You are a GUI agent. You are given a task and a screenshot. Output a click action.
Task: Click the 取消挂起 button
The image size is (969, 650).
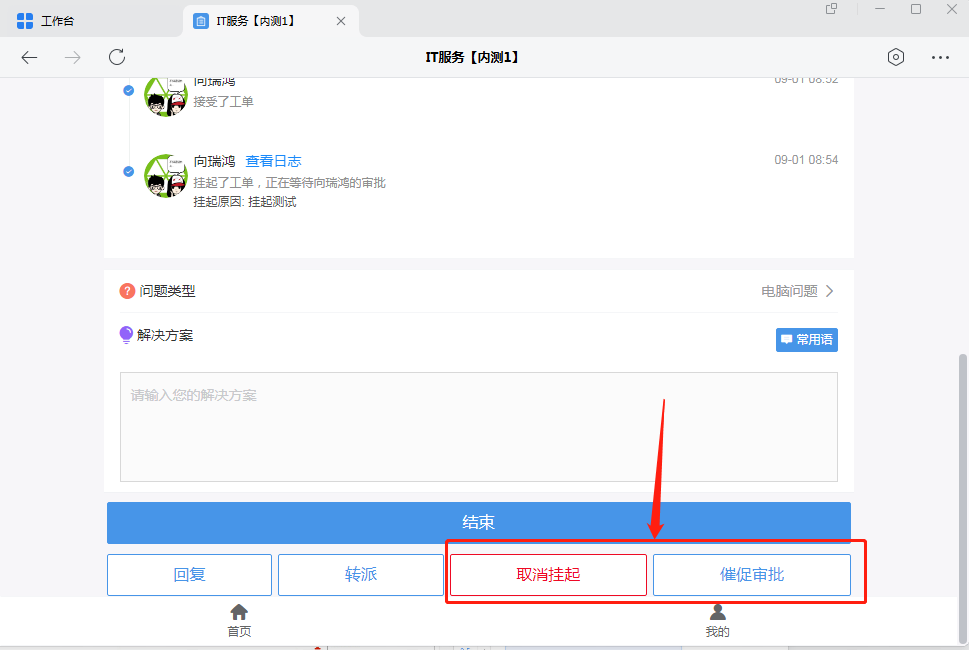pyautogui.click(x=548, y=575)
